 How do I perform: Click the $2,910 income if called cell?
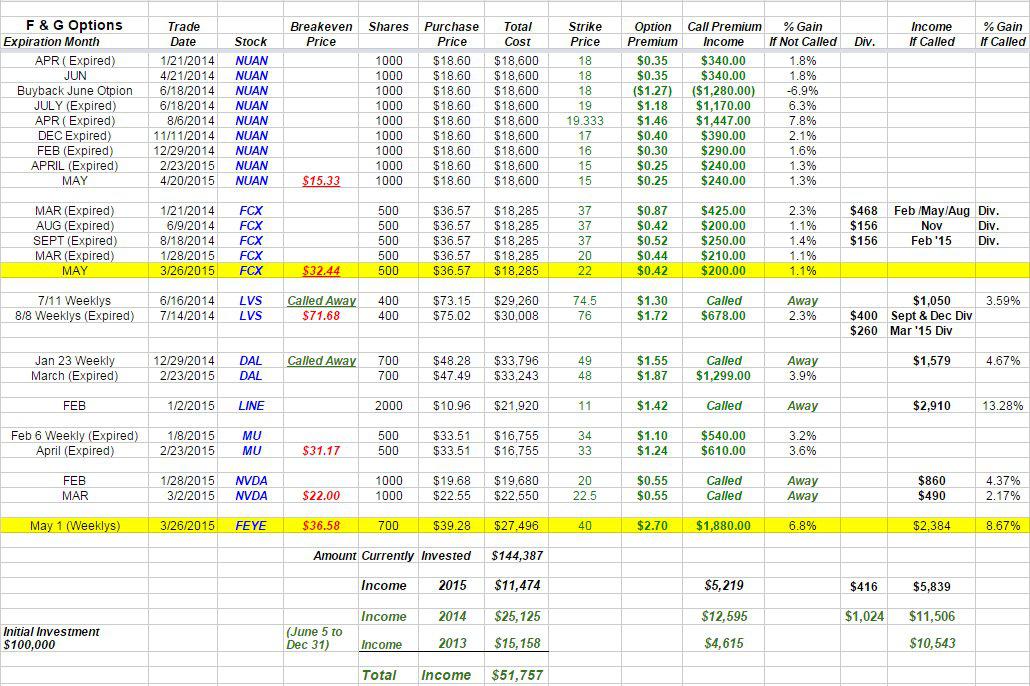[931, 406]
